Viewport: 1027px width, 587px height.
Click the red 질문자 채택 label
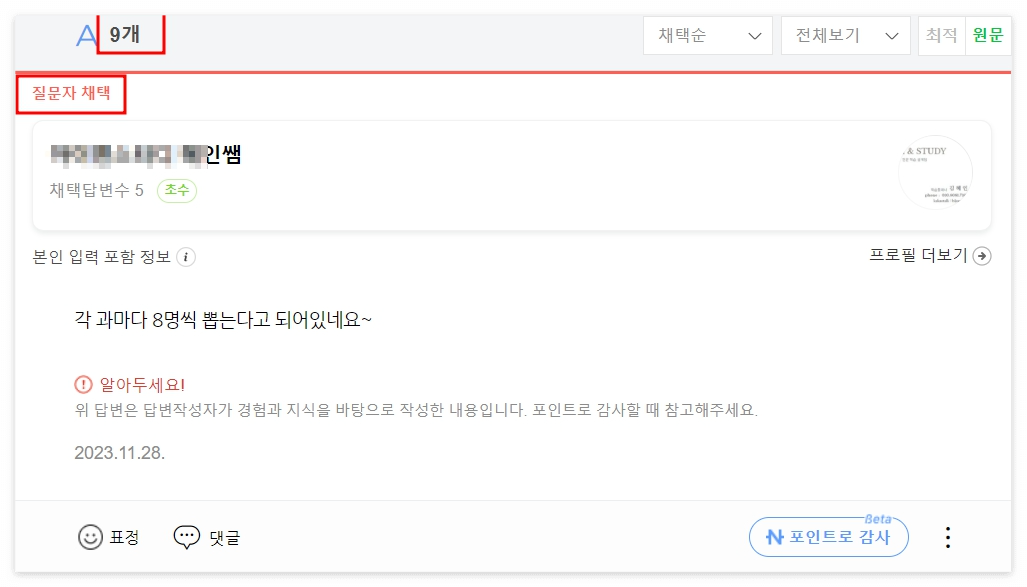point(70,95)
